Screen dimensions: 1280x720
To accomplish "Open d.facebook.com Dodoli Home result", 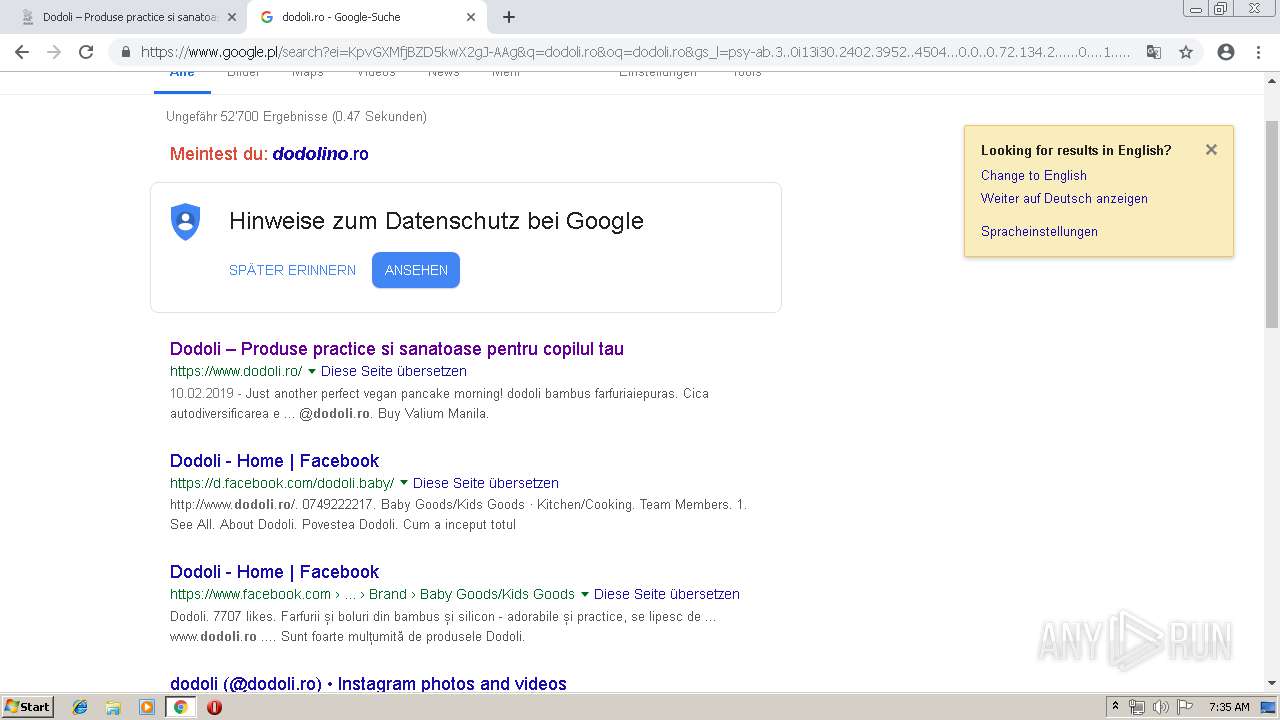I will coord(274,461).
